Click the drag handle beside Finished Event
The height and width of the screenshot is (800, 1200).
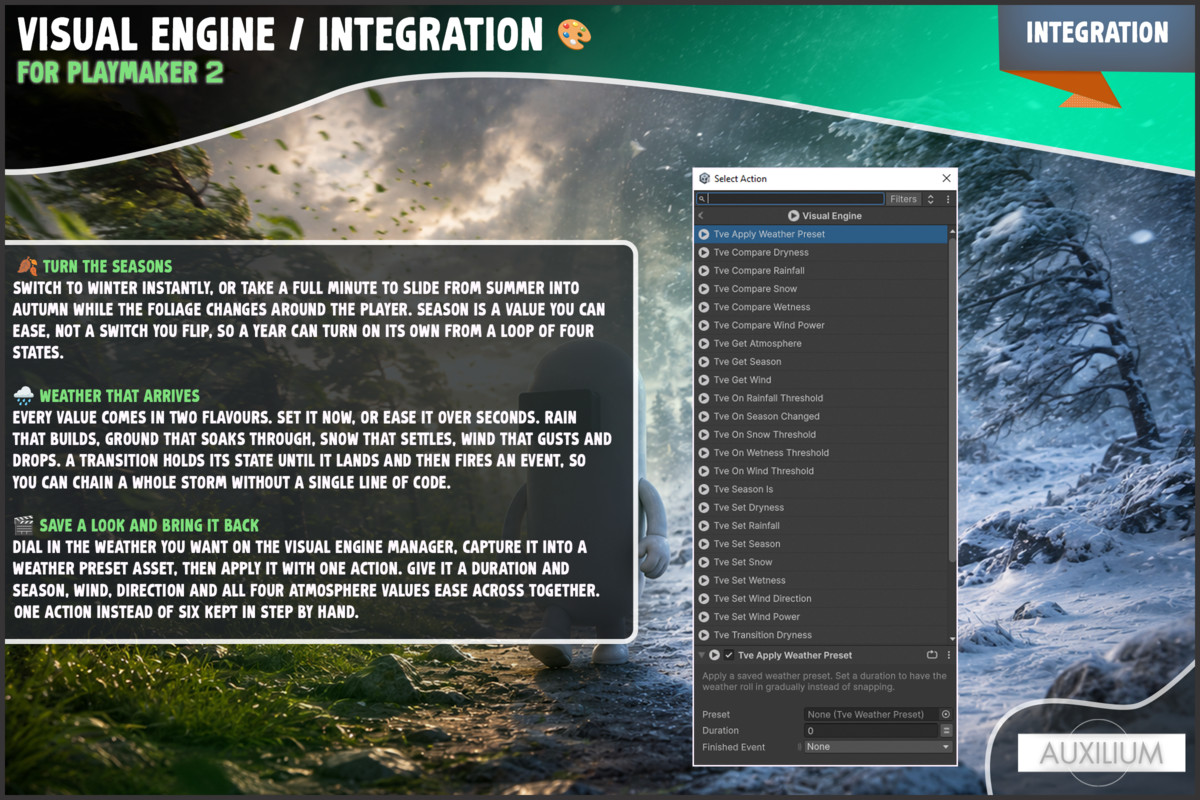point(799,747)
